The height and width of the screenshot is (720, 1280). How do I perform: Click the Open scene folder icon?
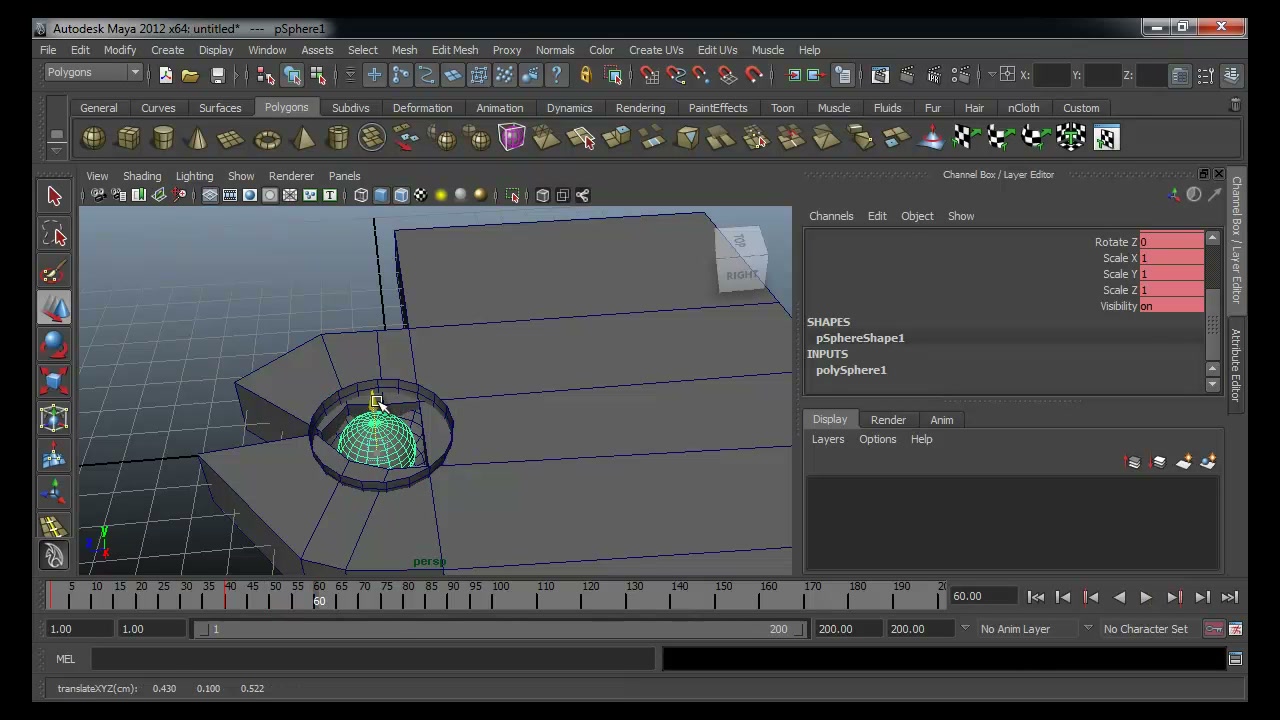(x=190, y=75)
